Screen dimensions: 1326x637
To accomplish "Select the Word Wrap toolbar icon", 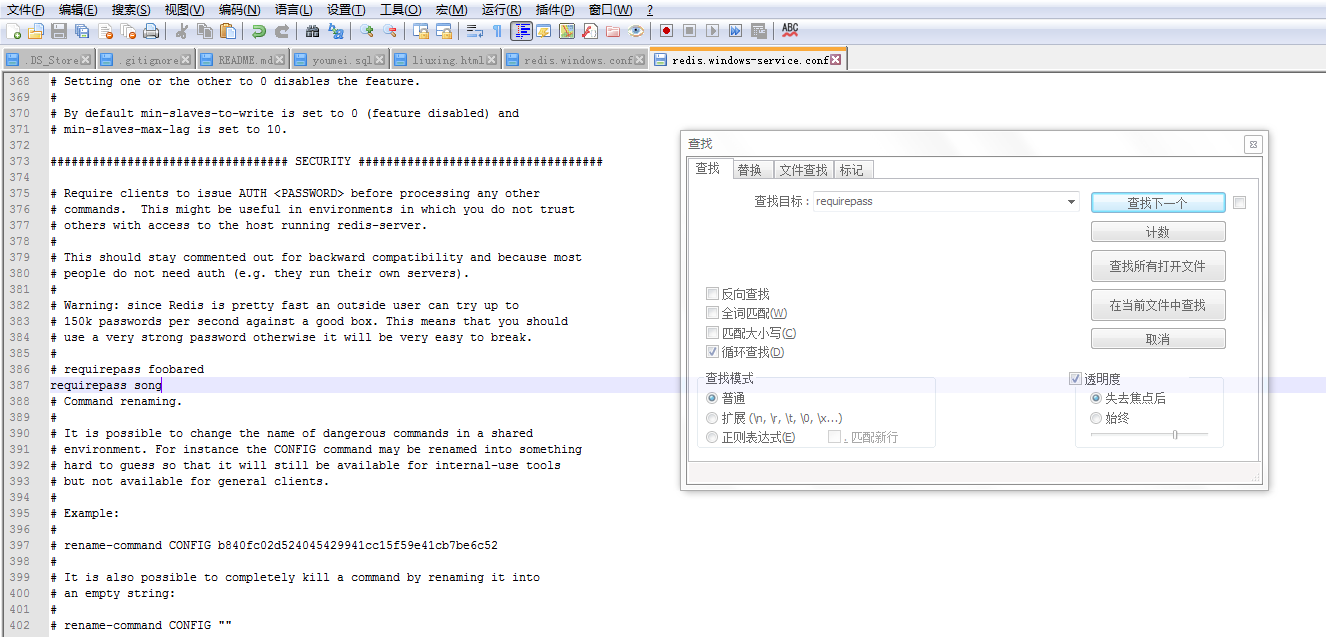I will [x=471, y=31].
